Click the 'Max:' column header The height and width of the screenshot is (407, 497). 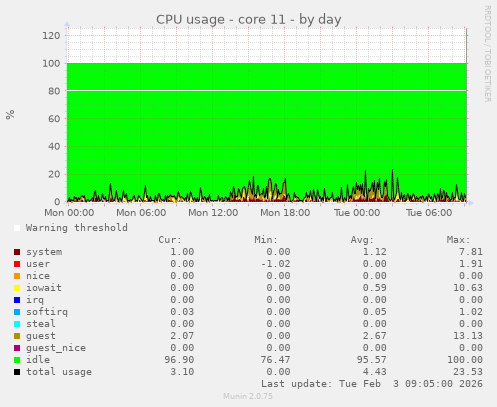459,240
